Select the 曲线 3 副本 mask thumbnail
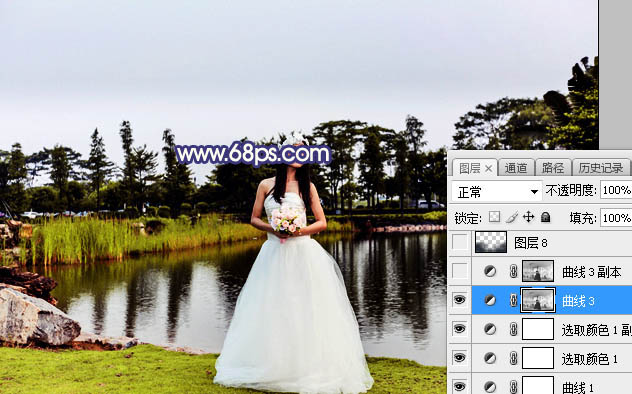The image size is (632, 394). 538,271
